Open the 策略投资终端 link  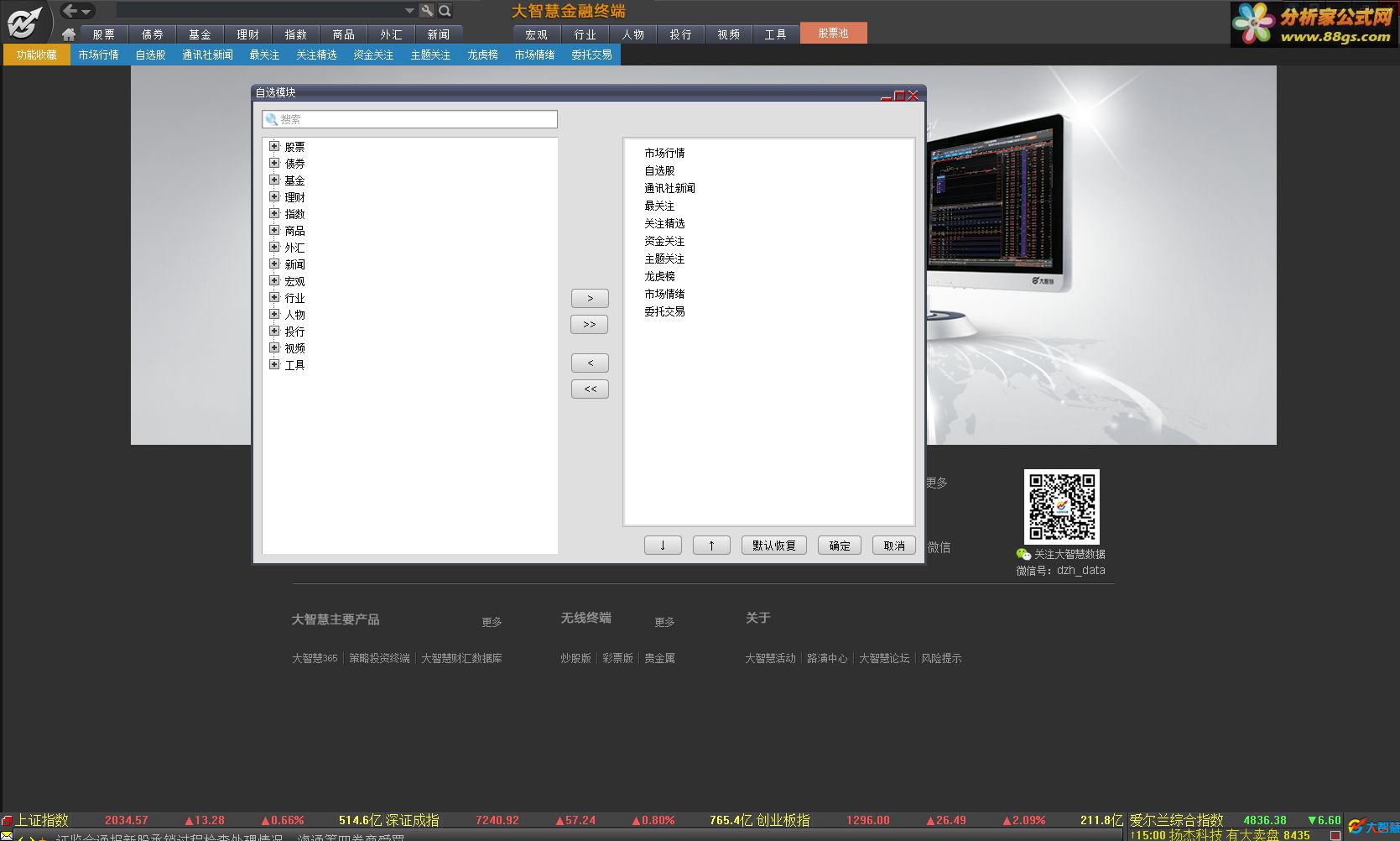[379, 658]
